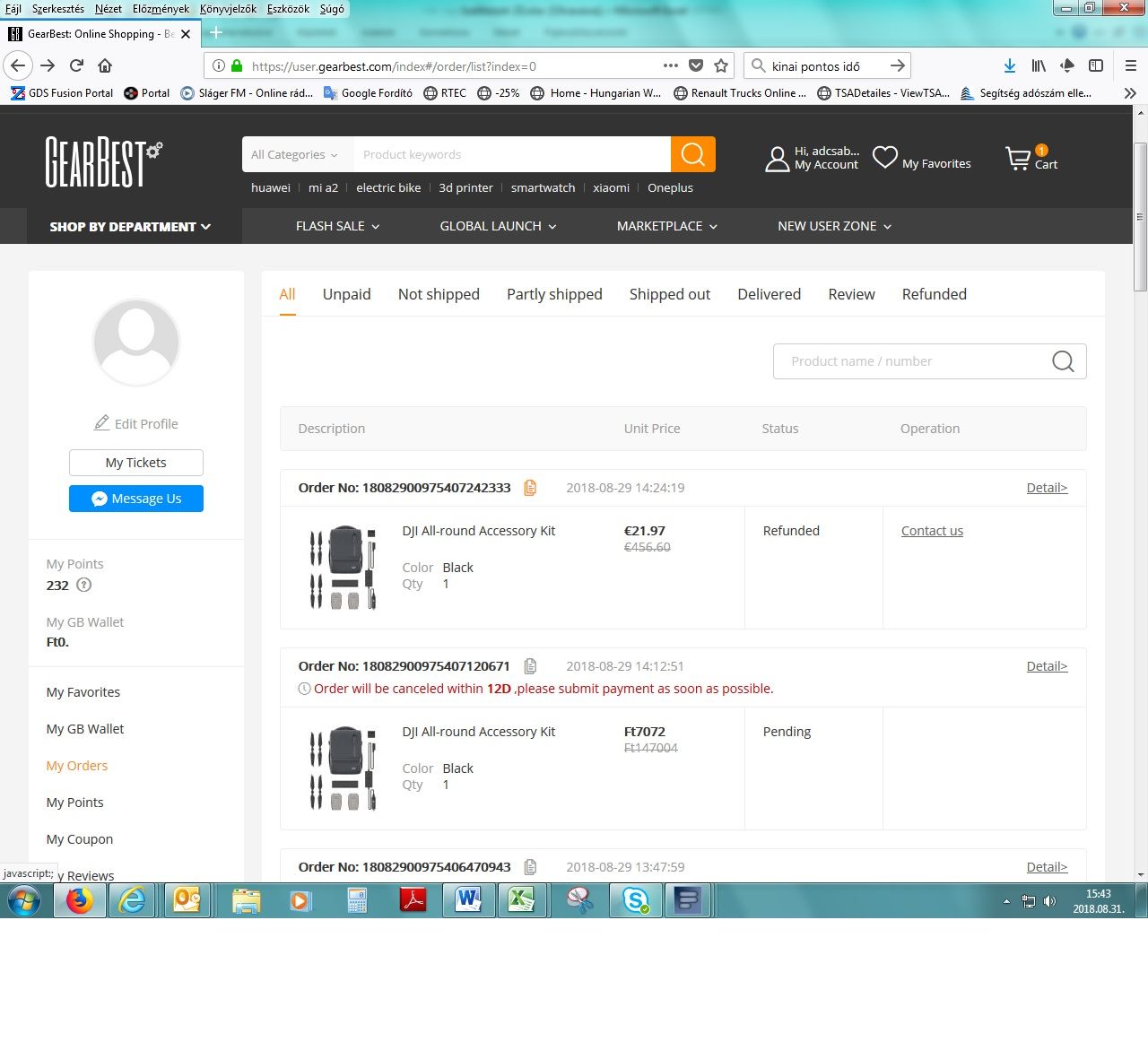Open the Előzmények browser menu
1148x1059 pixels.
(161, 9)
